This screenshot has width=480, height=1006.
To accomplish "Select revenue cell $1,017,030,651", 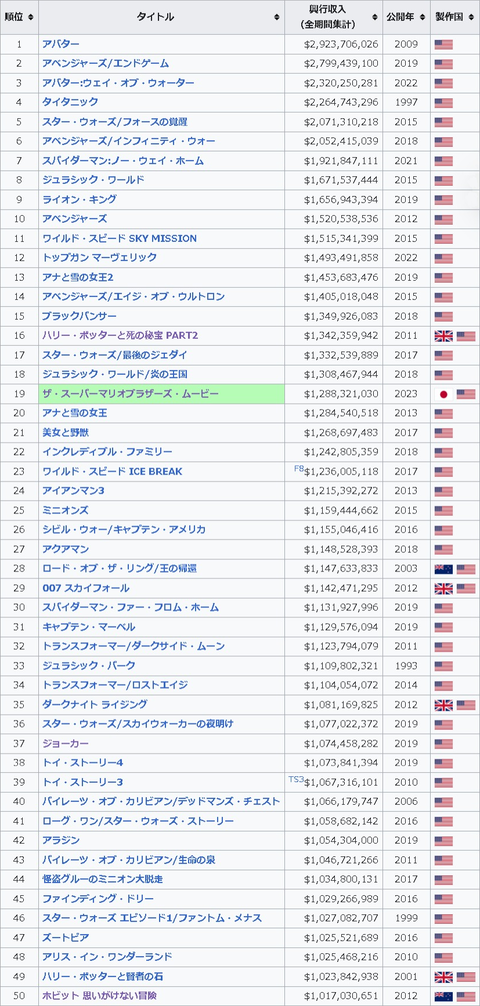I will [334, 996].
